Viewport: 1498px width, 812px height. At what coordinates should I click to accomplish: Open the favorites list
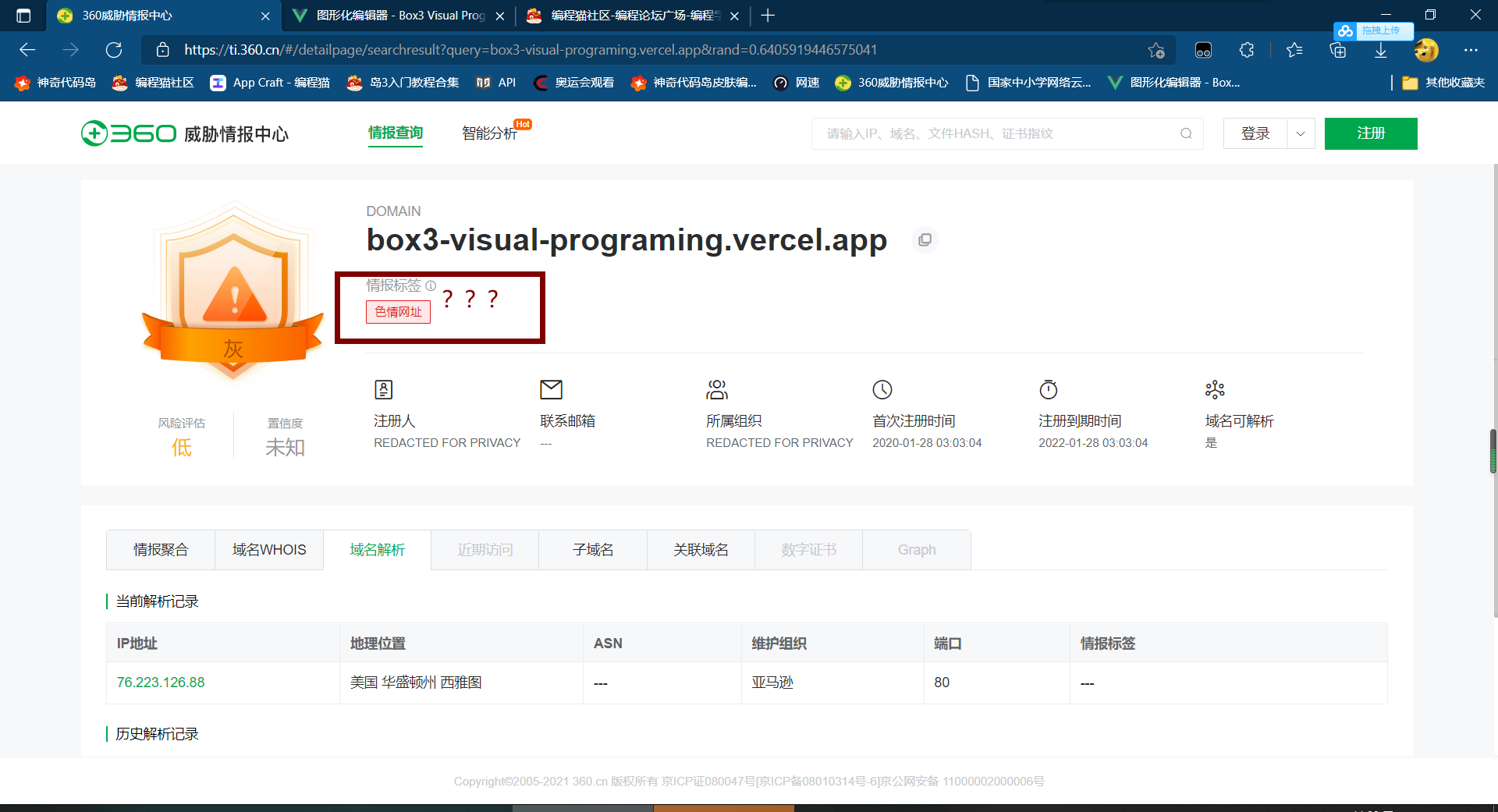click(x=1295, y=50)
